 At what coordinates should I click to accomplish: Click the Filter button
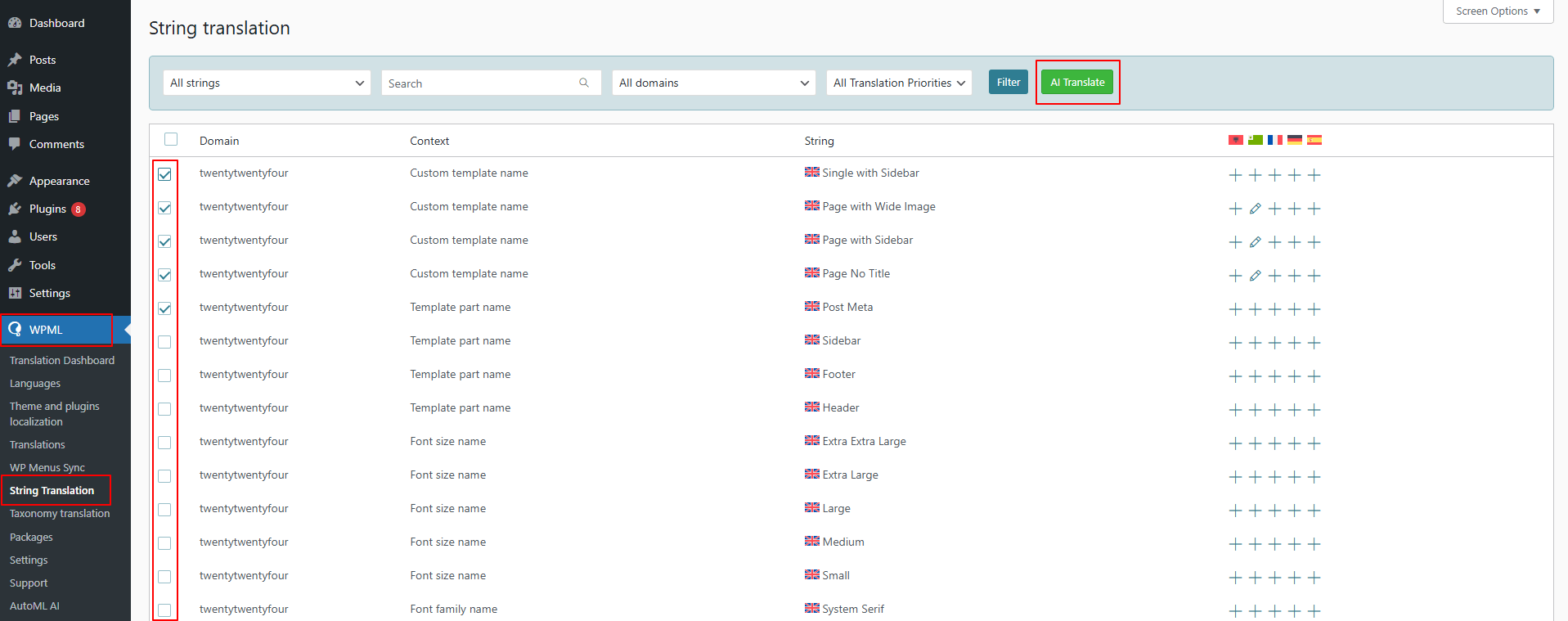[x=1008, y=82]
